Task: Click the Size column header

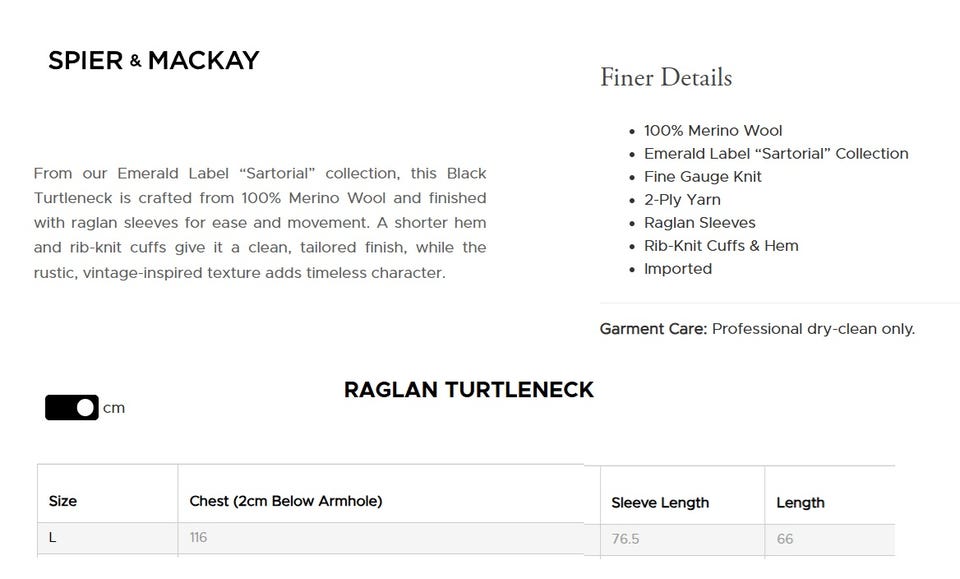Action: pyautogui.click(x=63, y=501)
